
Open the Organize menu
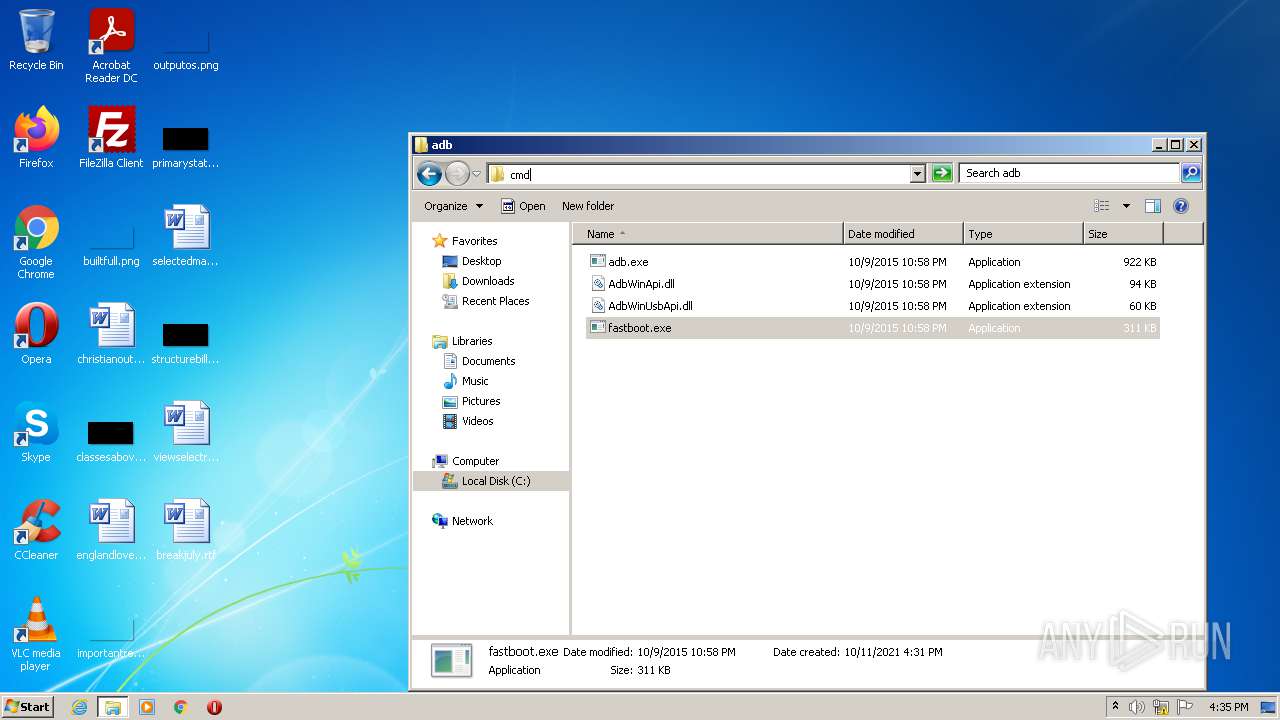[x=453, y=206]
